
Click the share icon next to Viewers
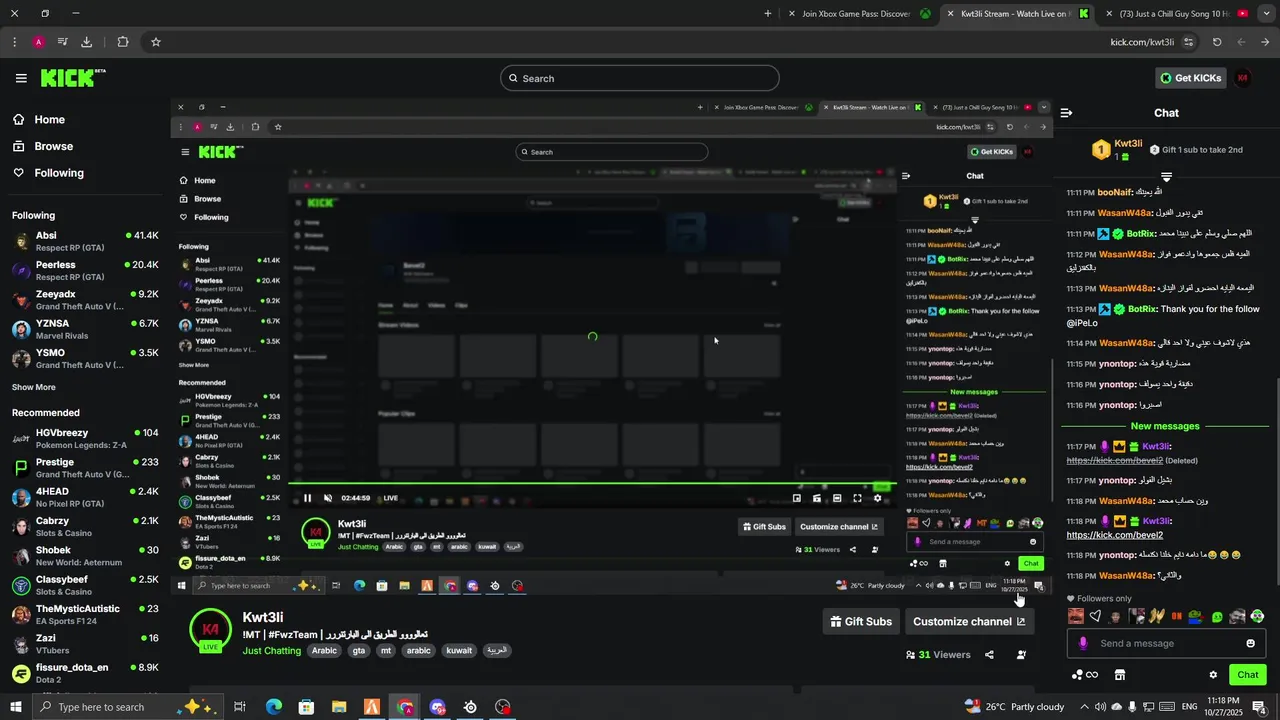pyautogui.click(x=989, y=655)
